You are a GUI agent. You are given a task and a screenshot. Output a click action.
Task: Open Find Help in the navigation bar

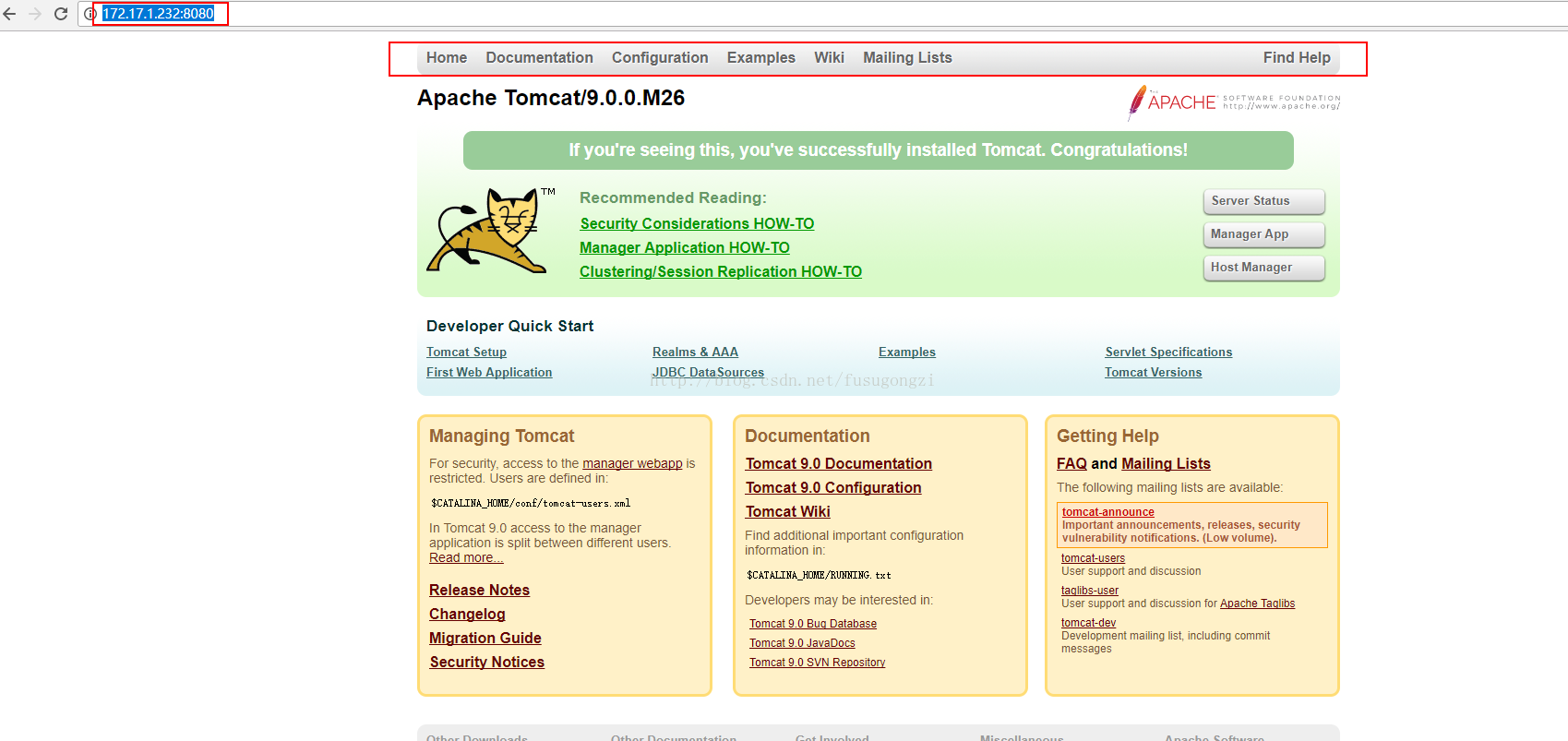1297,57
